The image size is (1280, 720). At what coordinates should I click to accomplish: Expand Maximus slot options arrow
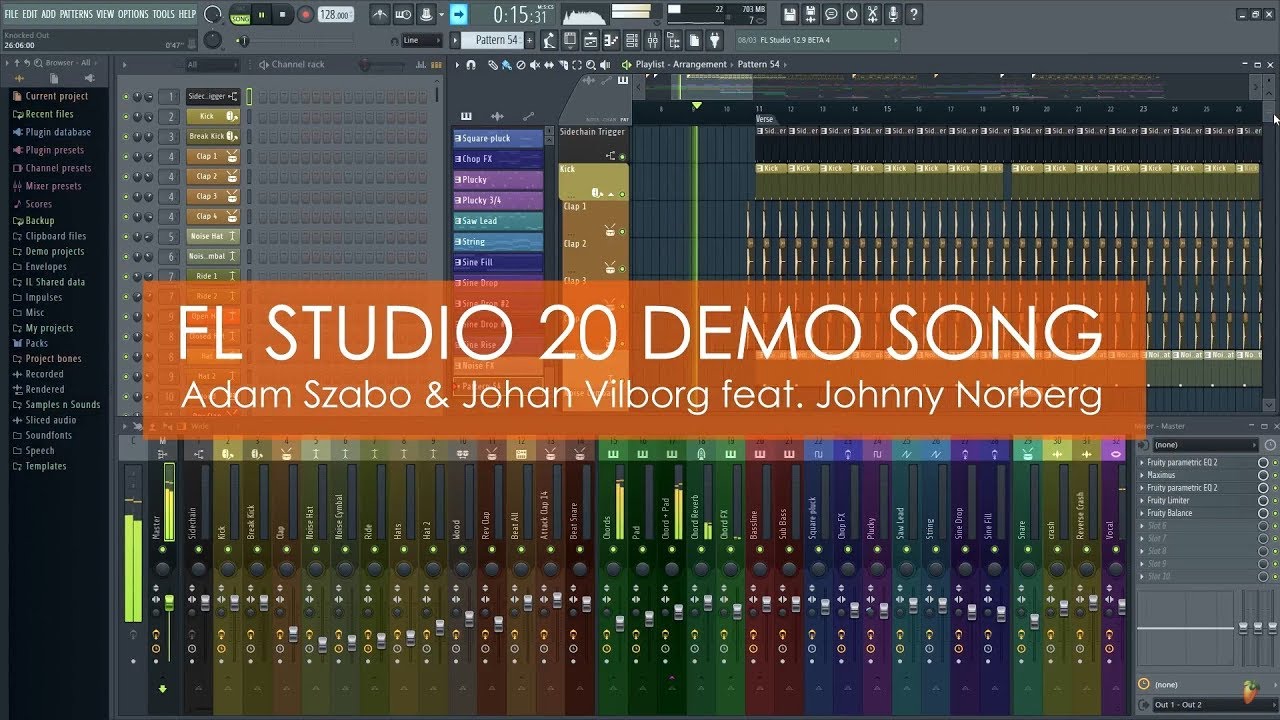tap(1143, 475)
